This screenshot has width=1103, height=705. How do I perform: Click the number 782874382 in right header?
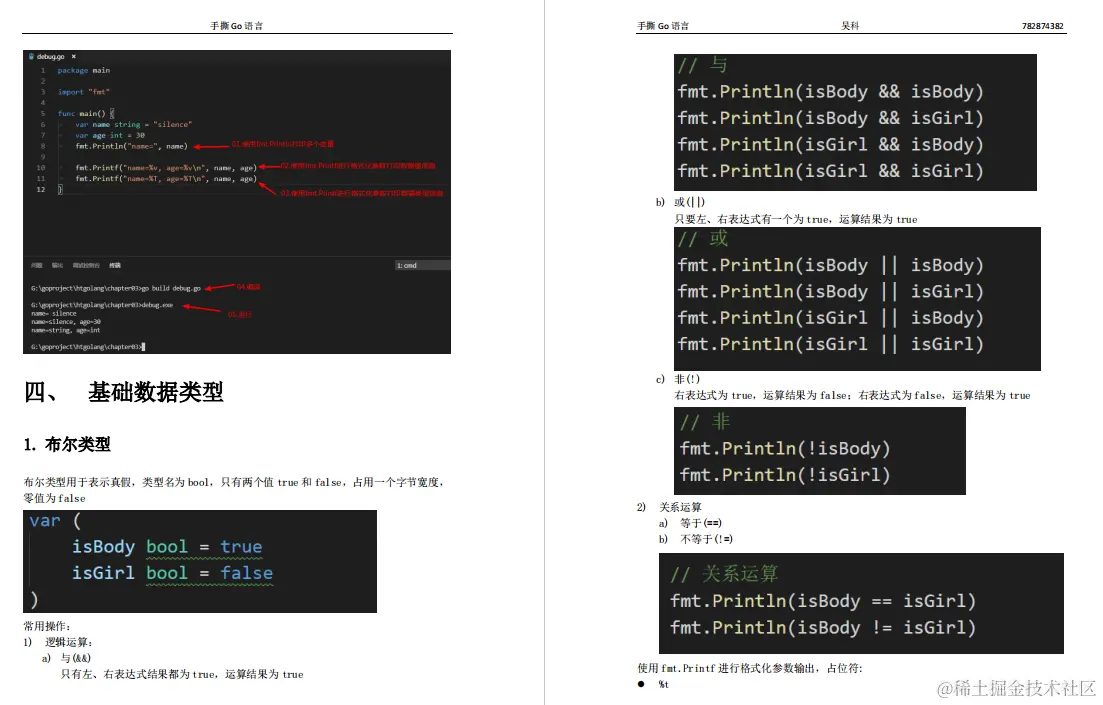coord(1043,26)
